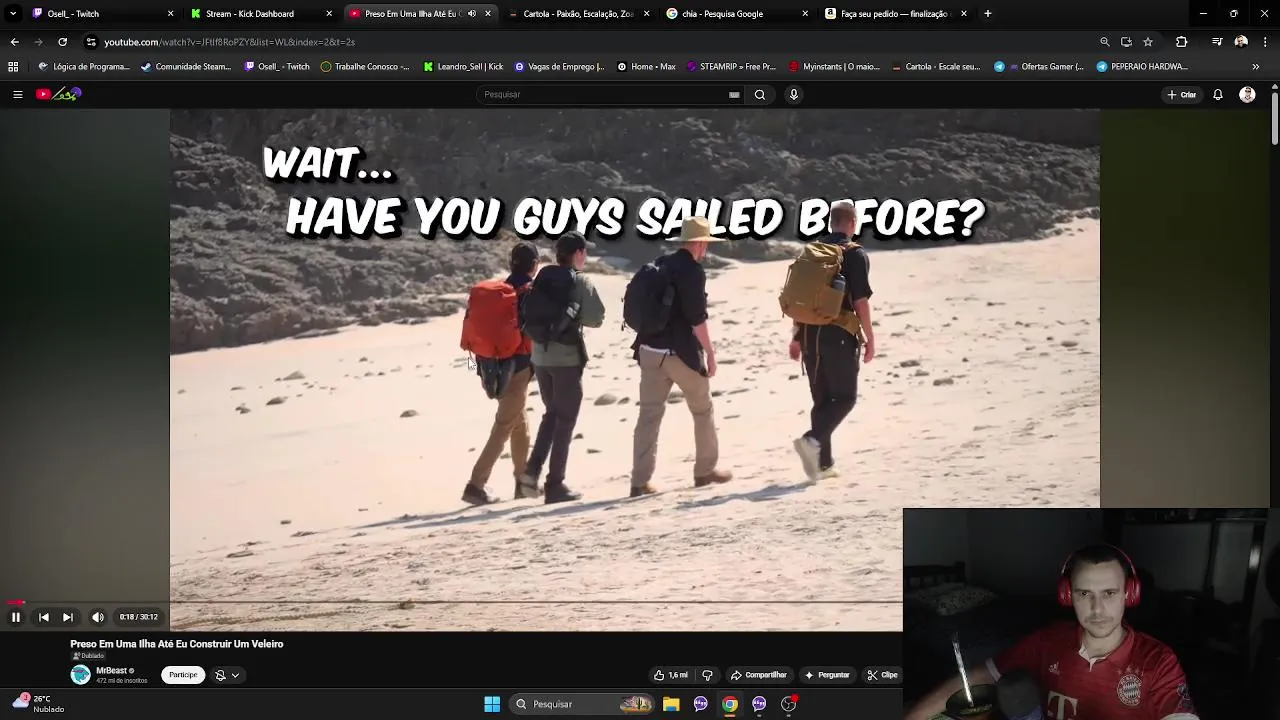1280x720 pixels.
Task: Switch to the 'chia - Pesquisa Google' tab
Action: pyautogui.click(x=737, y=14)
